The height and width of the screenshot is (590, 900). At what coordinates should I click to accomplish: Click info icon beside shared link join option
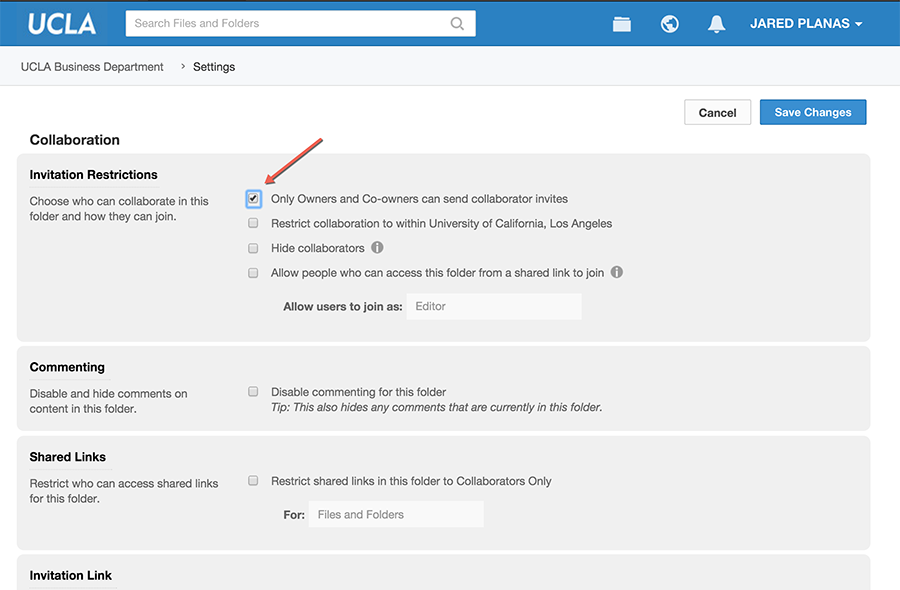click(x=616, y=272)
